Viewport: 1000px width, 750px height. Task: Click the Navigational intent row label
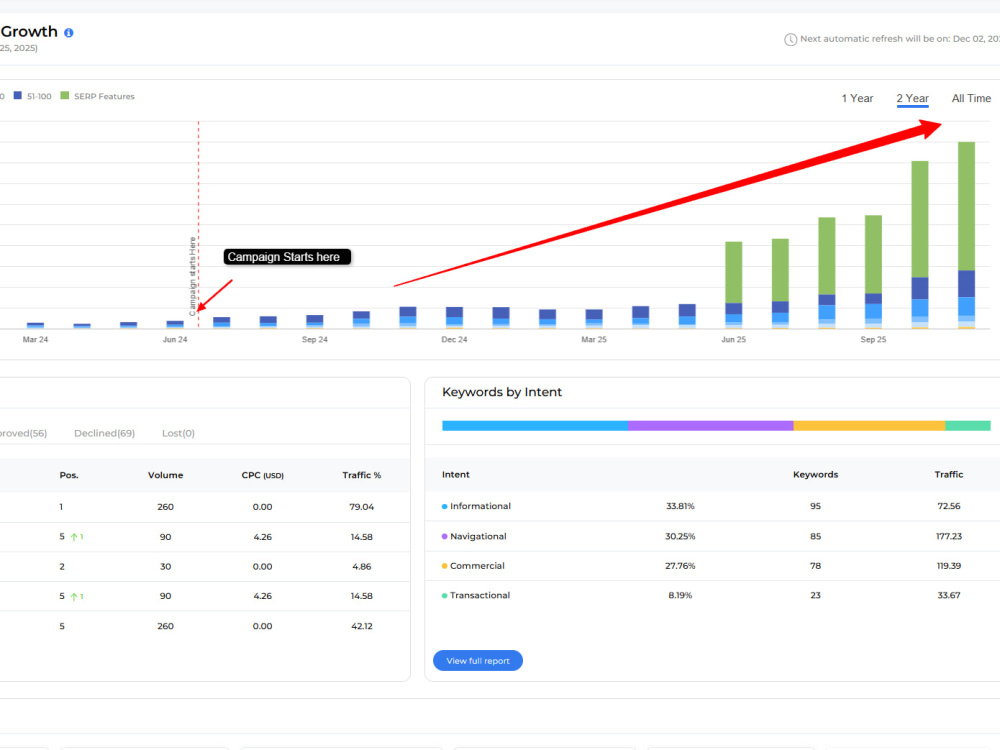point(478,536)
